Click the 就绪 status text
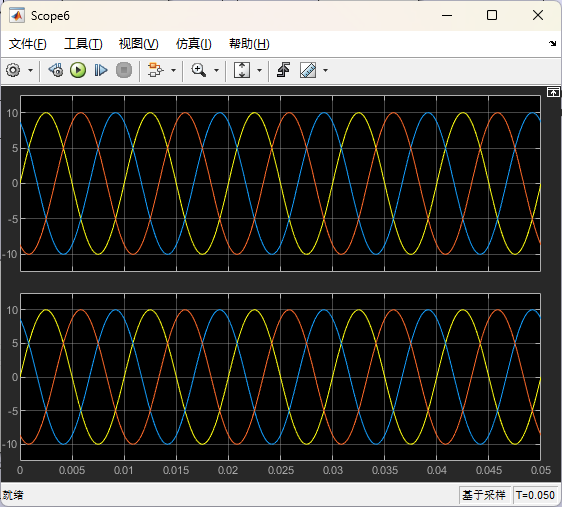562x507 pixels. [x=13, y=495]
